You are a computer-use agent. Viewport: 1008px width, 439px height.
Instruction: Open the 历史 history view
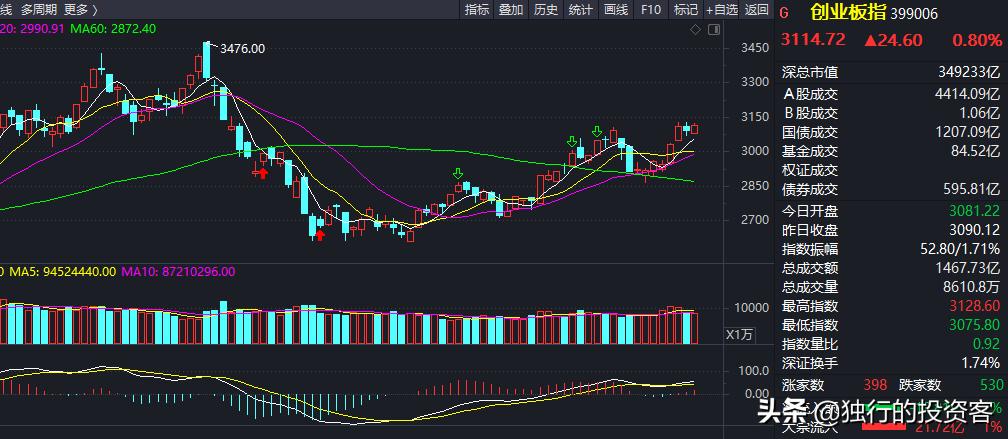545,10
